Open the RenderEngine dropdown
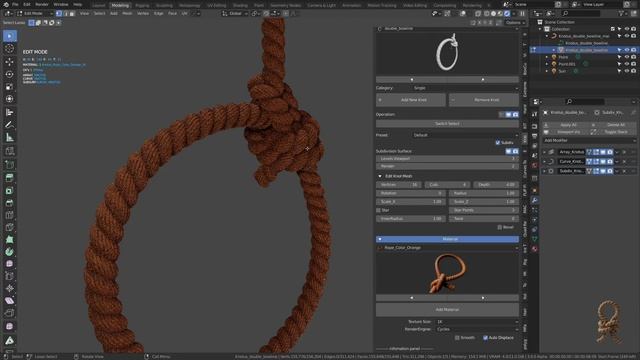The image size is (640, 360). coord(477,329)
